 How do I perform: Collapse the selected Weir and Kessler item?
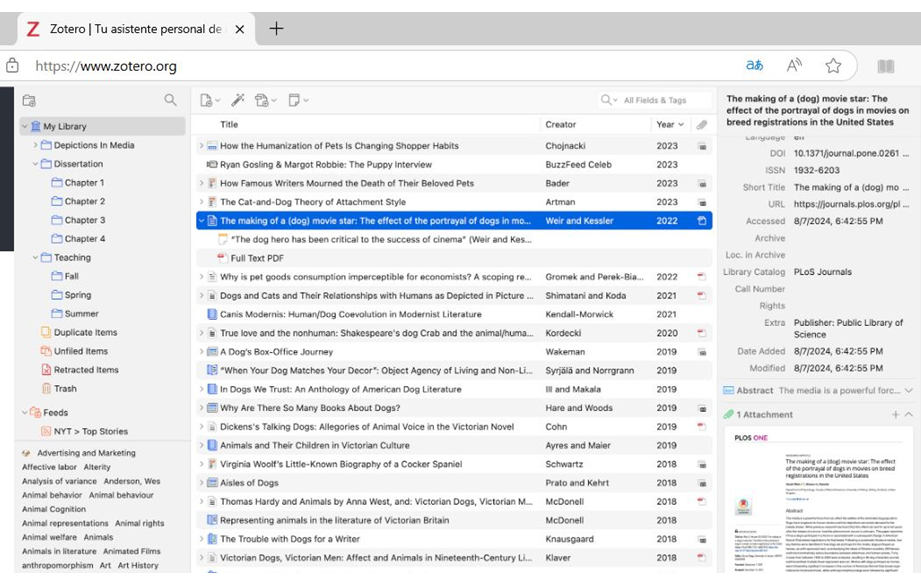[x=201, y=221]
